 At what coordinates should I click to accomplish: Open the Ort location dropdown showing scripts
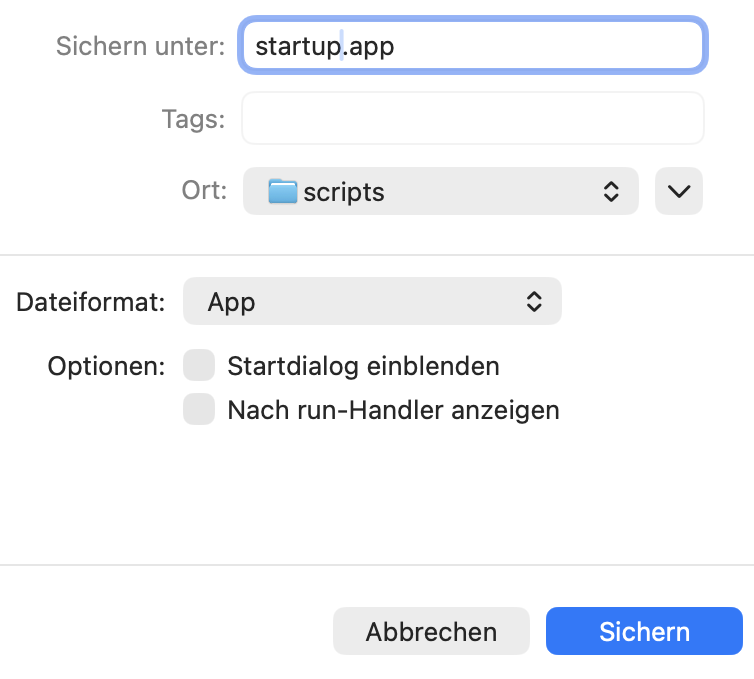click(x=440, y=191)
